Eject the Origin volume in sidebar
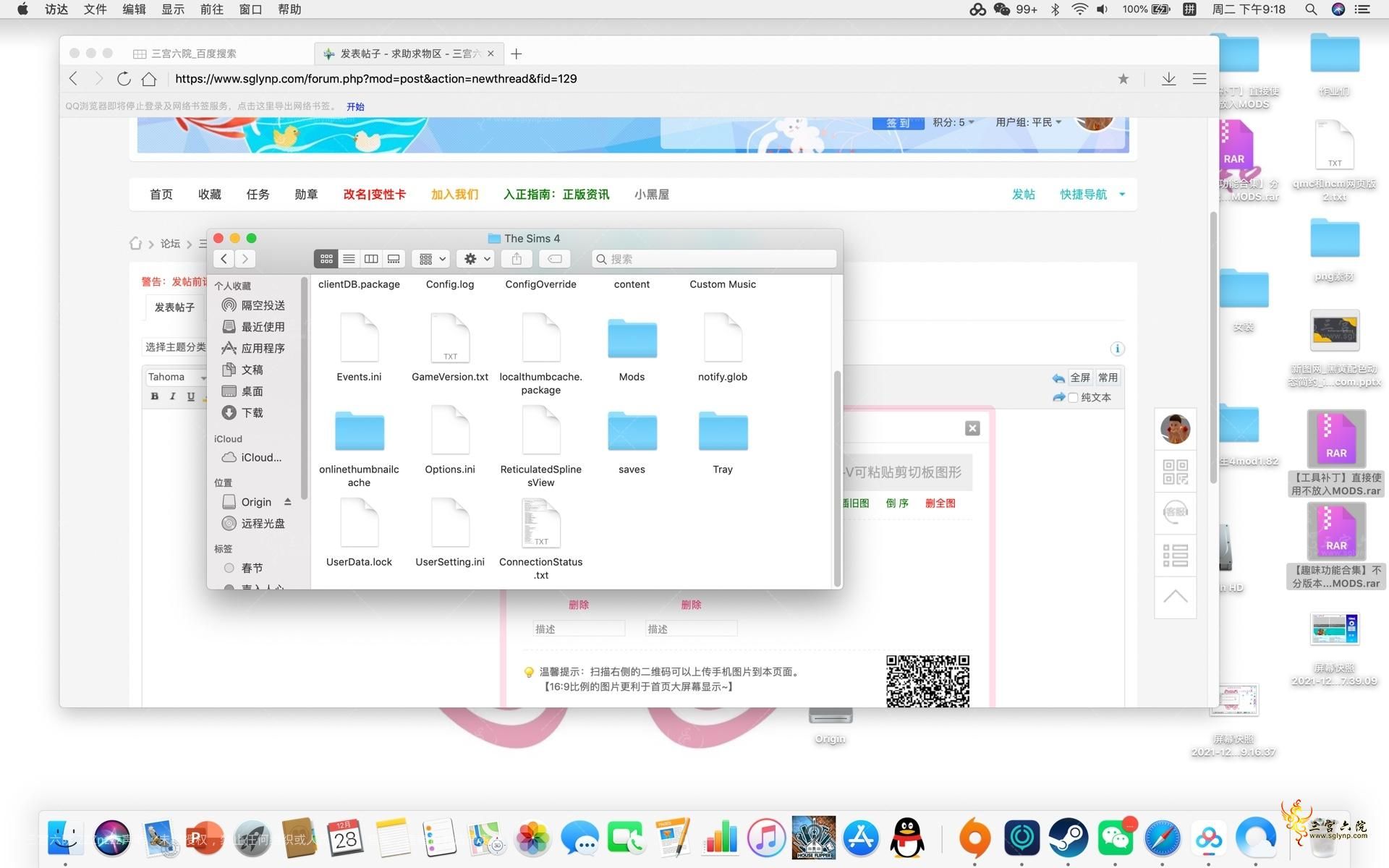1389x868 pixels. point(287,501)
